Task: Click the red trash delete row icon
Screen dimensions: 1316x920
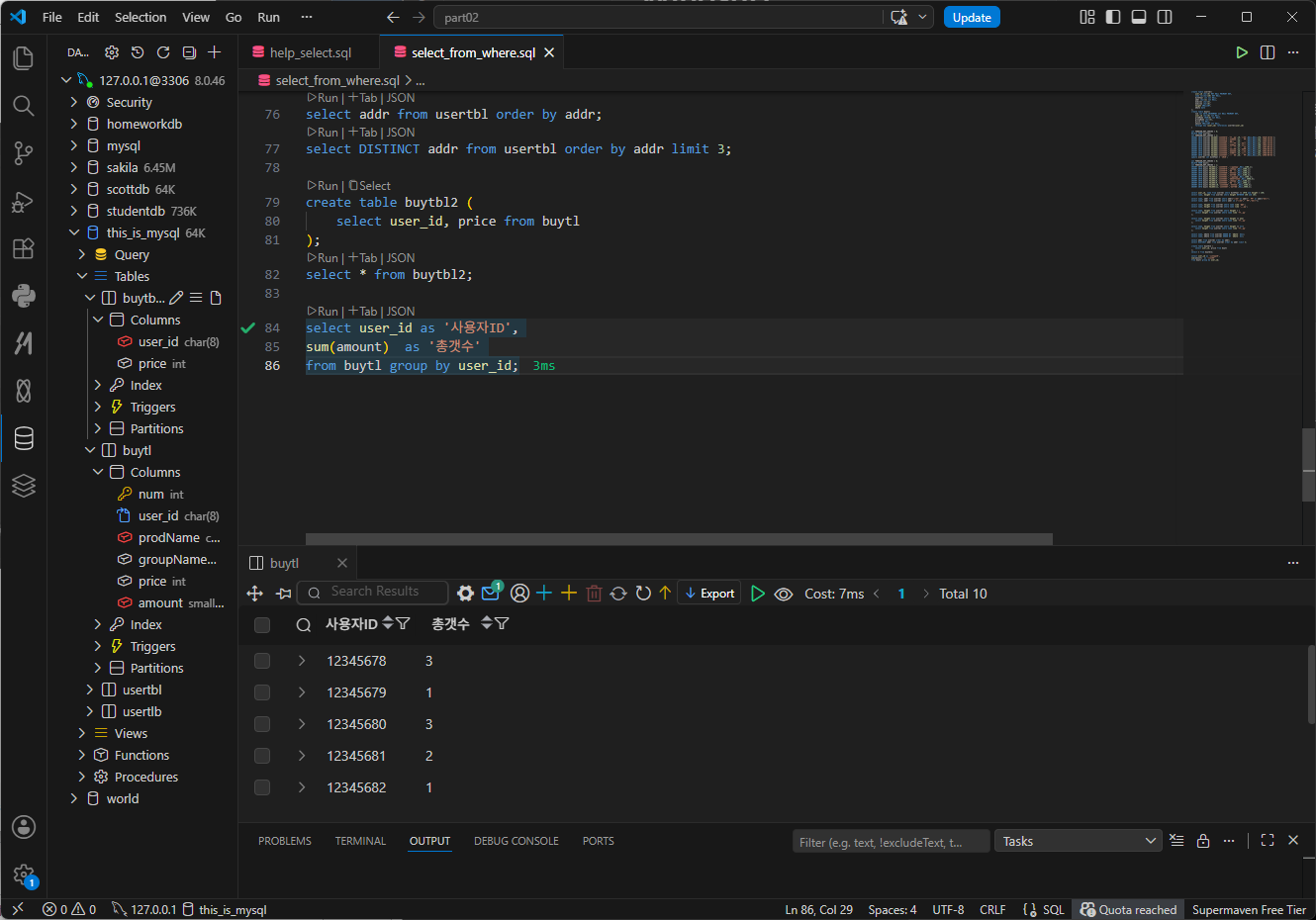Action: [594, 594]
